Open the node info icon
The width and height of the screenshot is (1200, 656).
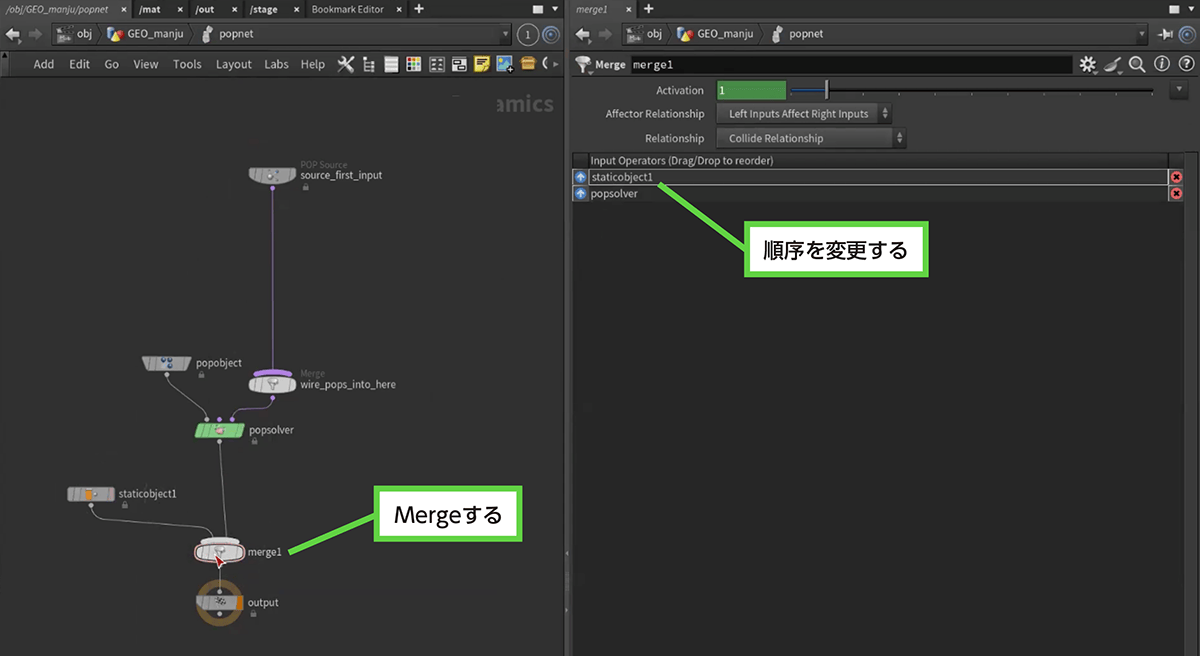point(1161,64)
